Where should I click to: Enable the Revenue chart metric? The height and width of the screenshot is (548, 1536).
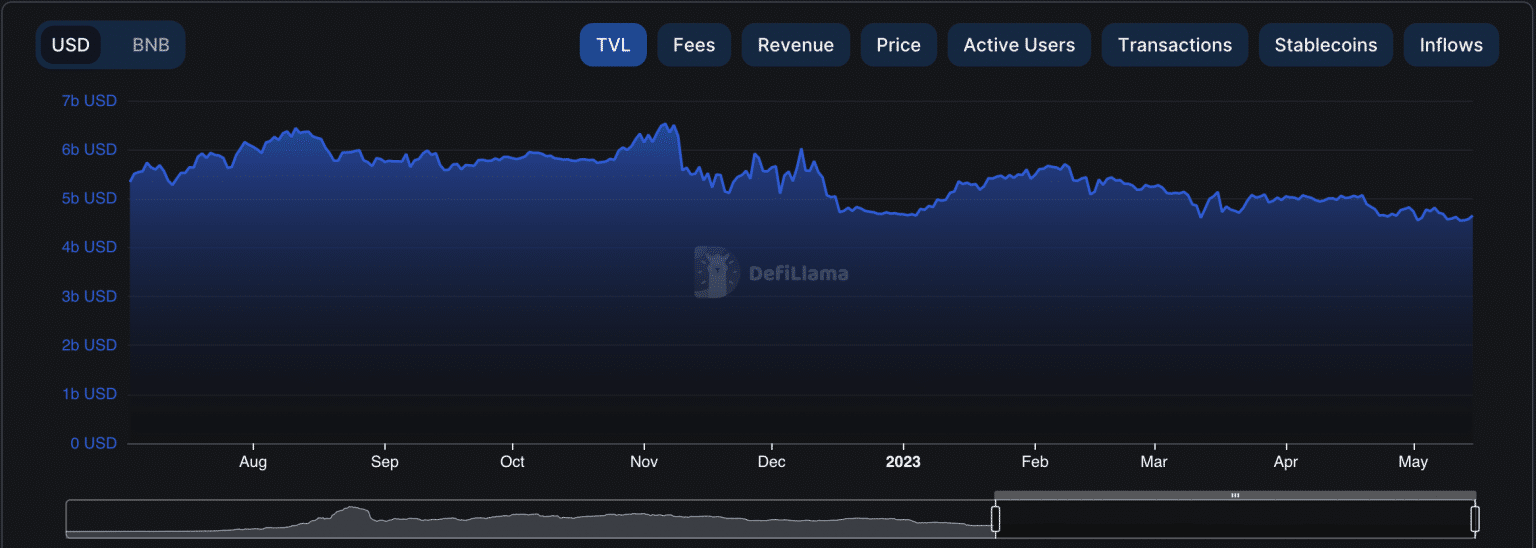click(x=795, y=45)
